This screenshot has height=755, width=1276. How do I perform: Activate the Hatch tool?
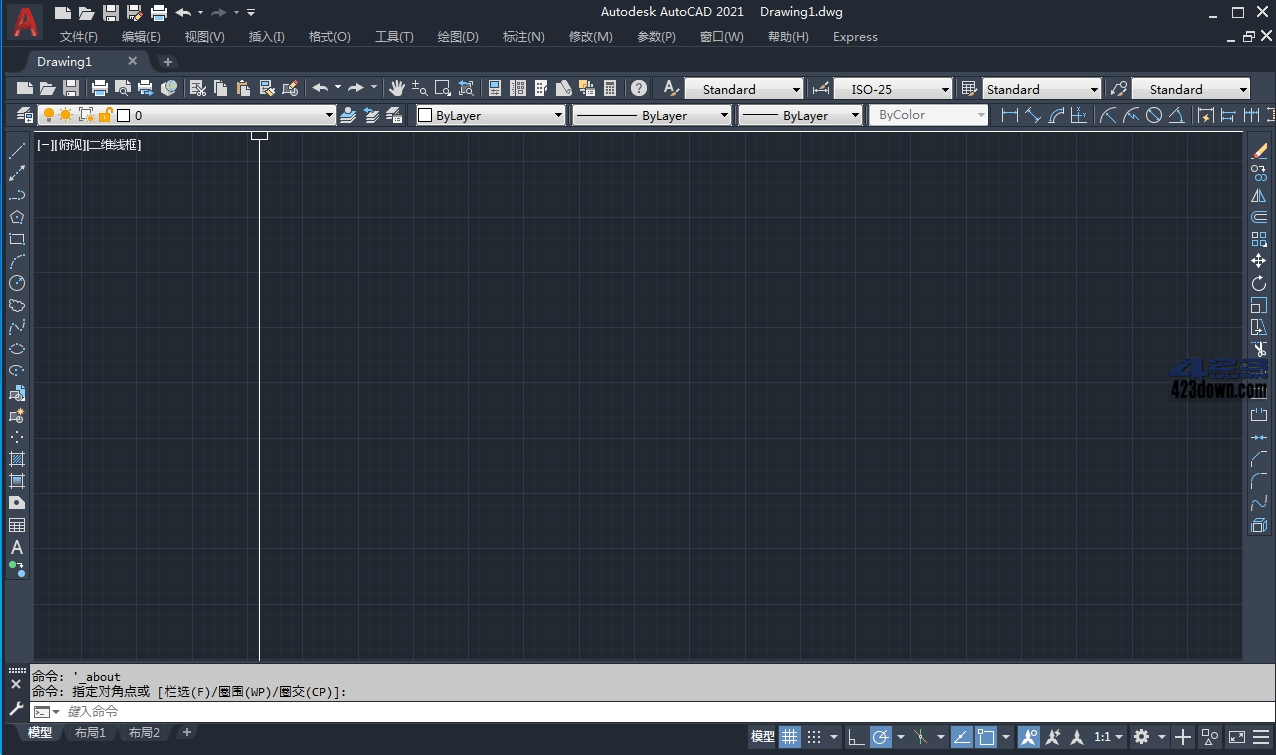(x=16, y=458)
